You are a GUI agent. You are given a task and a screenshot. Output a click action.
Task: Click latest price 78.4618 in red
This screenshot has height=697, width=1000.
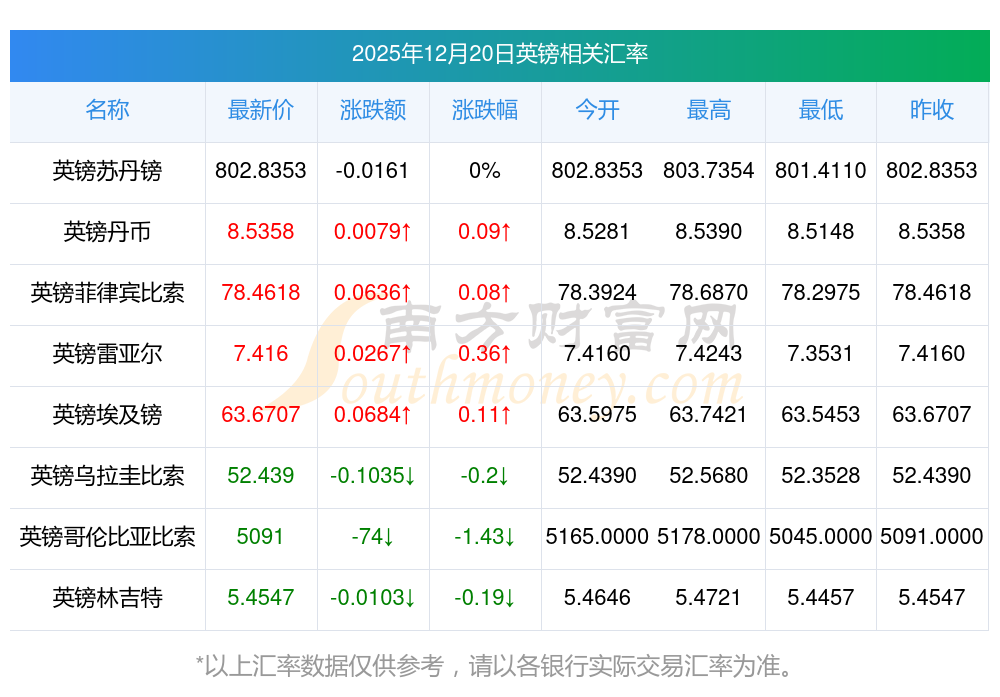point(261,293)
